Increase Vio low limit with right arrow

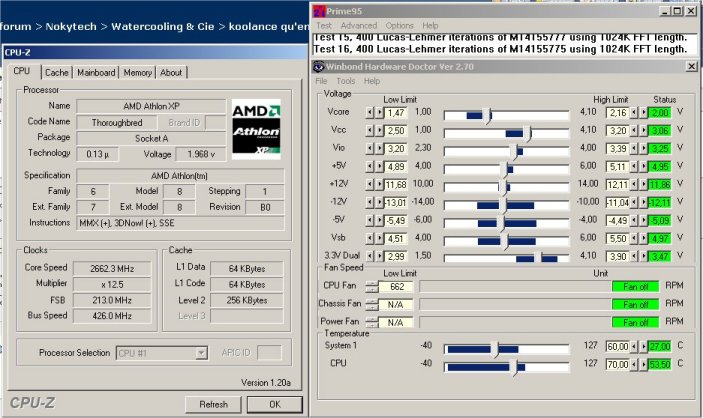379,148
